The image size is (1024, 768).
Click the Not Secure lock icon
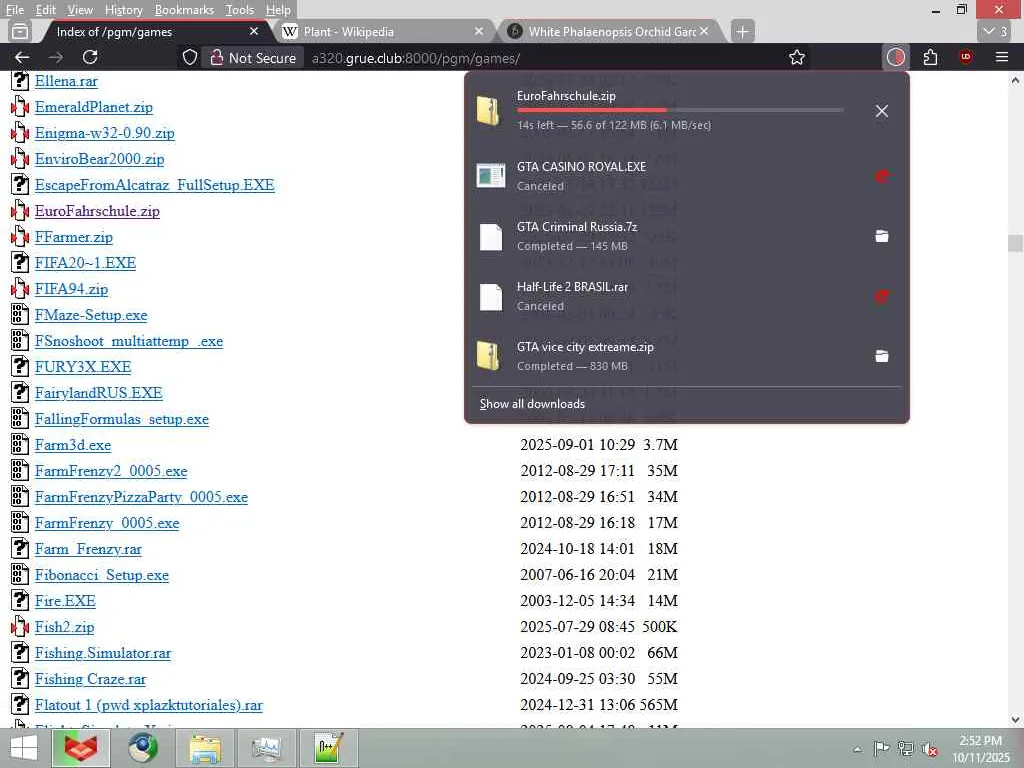pyautogui.click(x=217, y=57)
